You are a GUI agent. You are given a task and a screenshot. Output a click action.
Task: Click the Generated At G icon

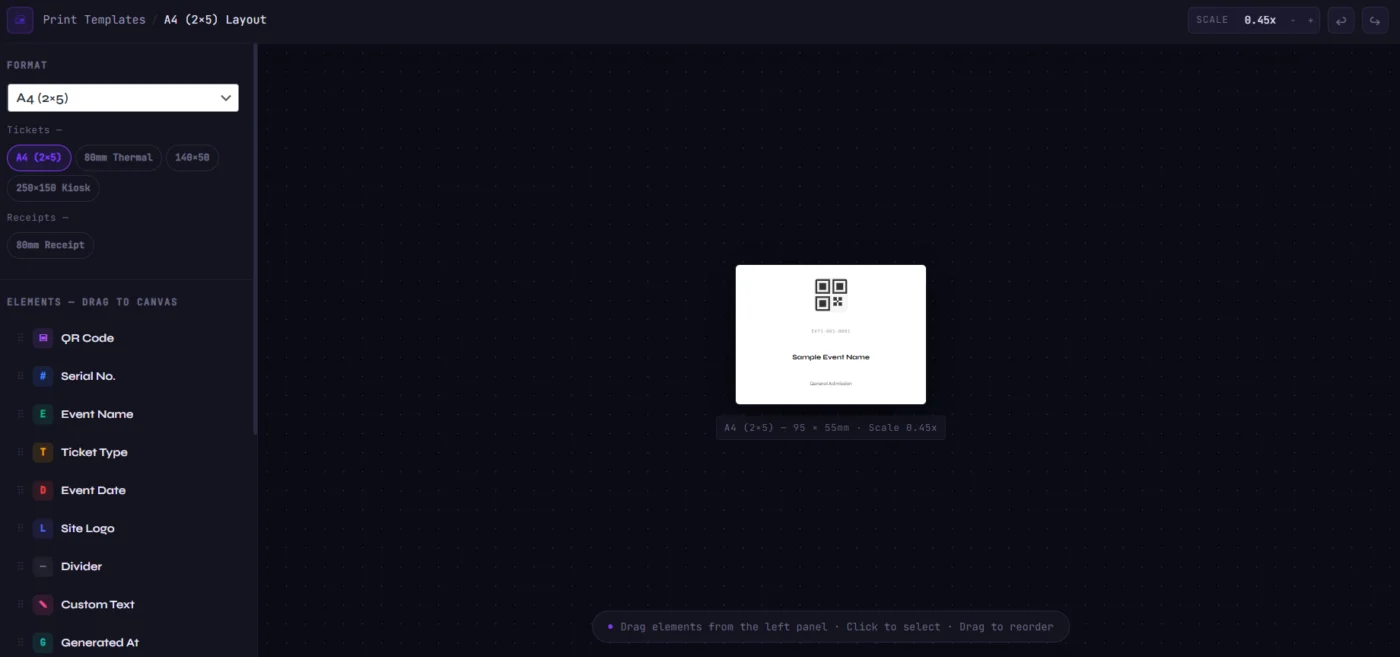(43, 642)
